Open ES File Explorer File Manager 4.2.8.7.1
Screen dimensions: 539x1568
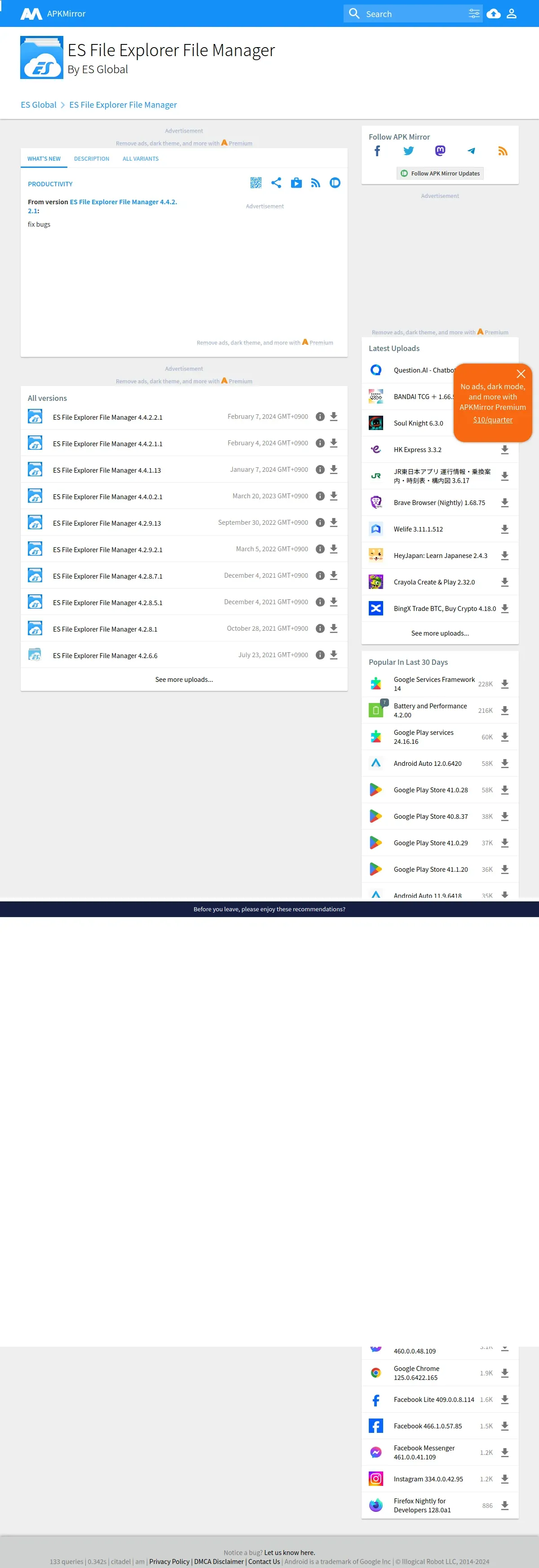point(108,576)
